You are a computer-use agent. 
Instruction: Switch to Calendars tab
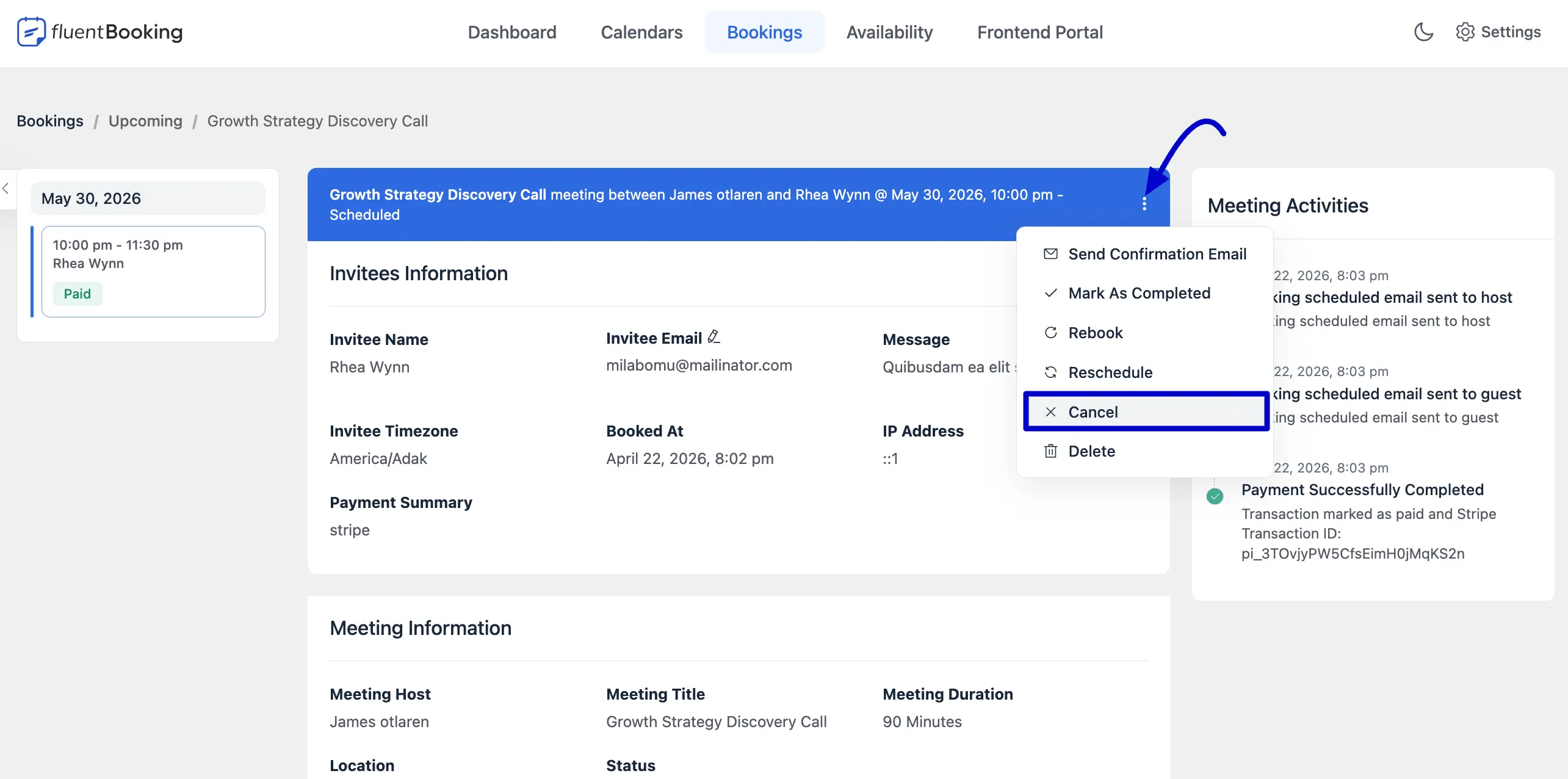coord(641,32)
